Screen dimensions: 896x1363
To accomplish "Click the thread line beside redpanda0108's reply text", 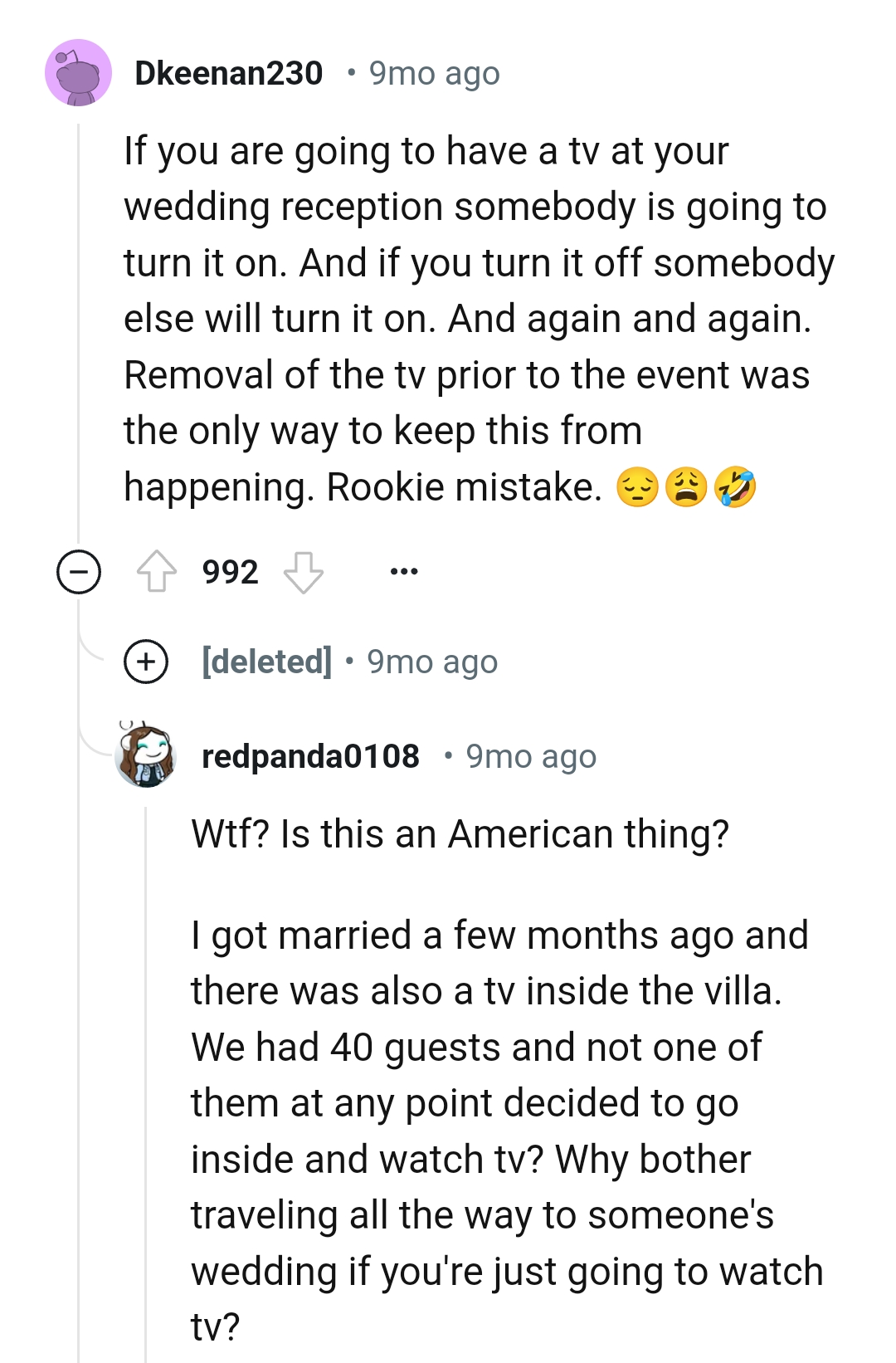I will [146, 1079].
